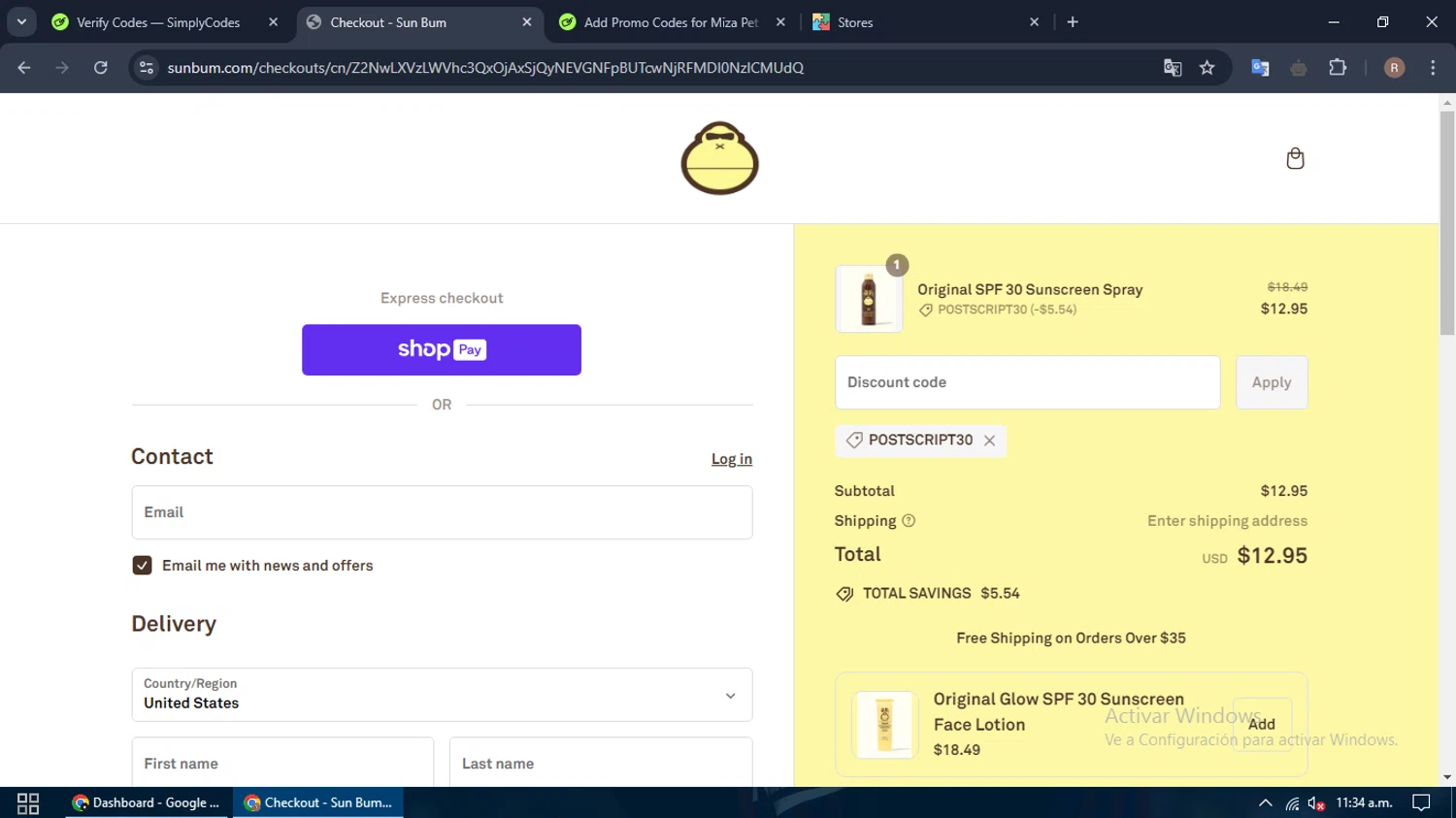Click the Sunscreen Spray product thumbnail
The image size is (1456, 818).
[869, 299]
